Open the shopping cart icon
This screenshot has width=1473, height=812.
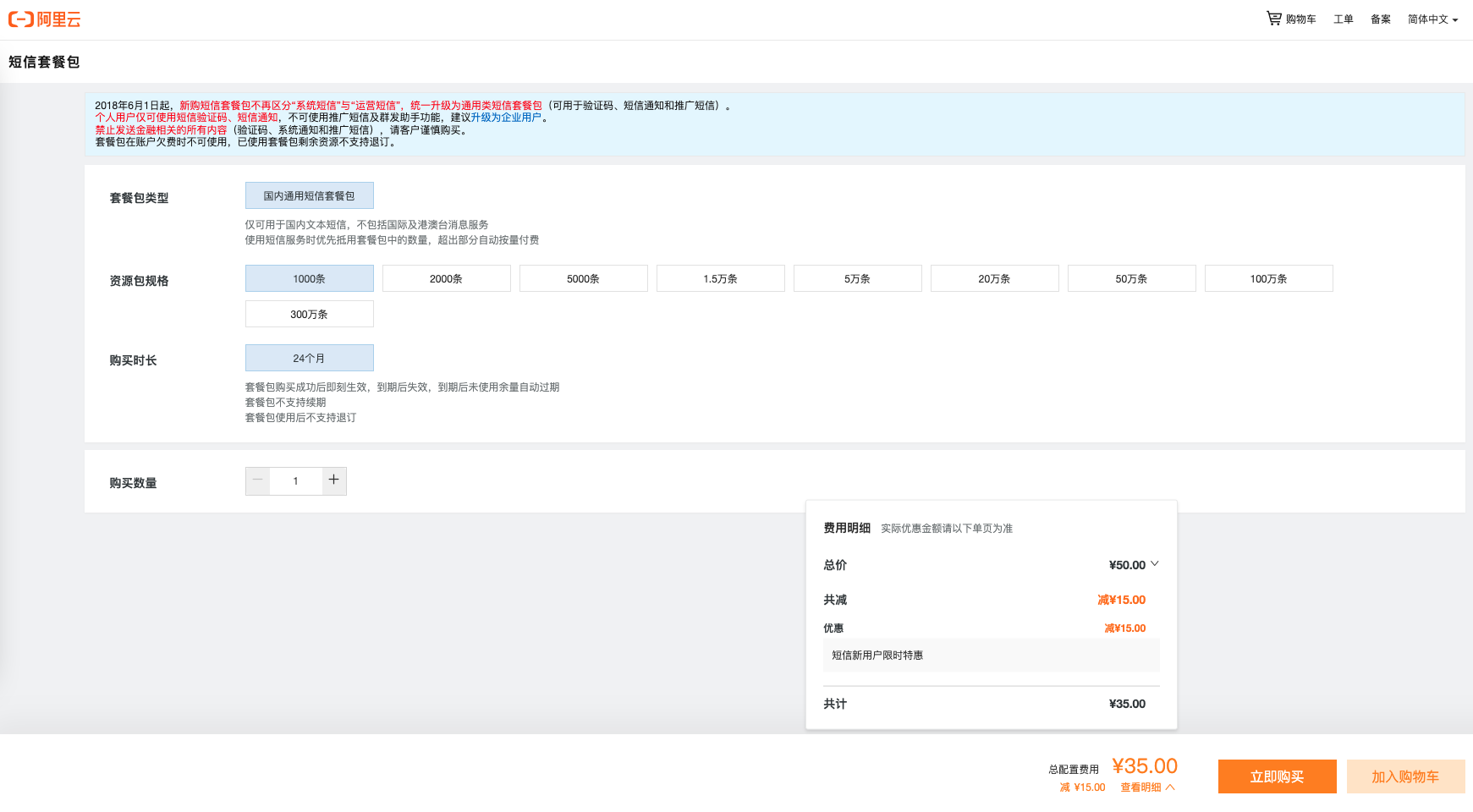1273,18
